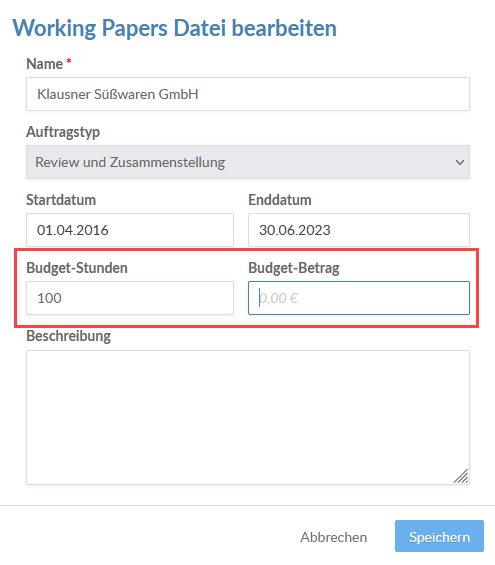Click the Beschreibung label
The height and width of the screenshot is (565, 495).
click(x=68, y=336)
